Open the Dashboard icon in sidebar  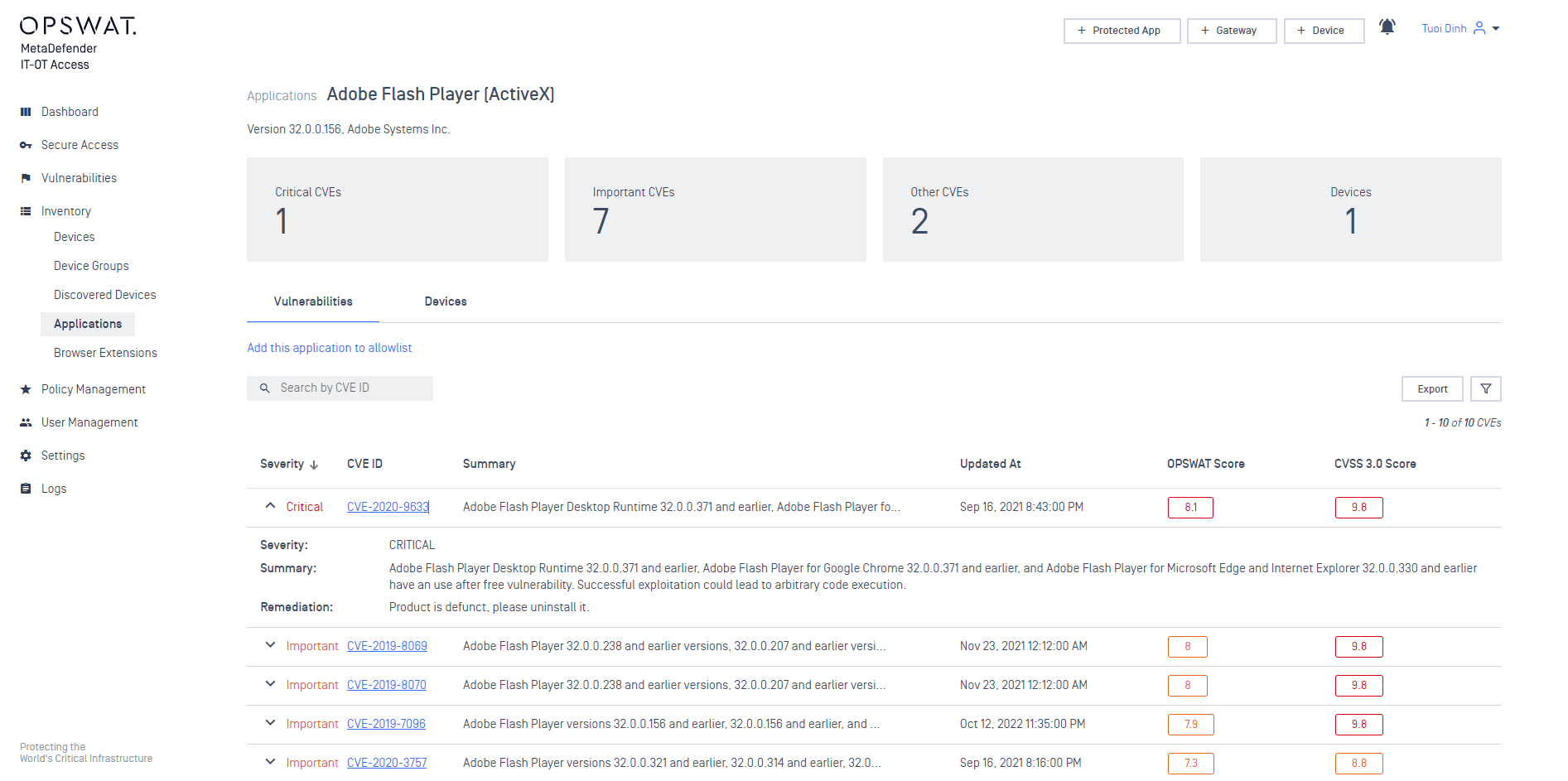[26, 112]
